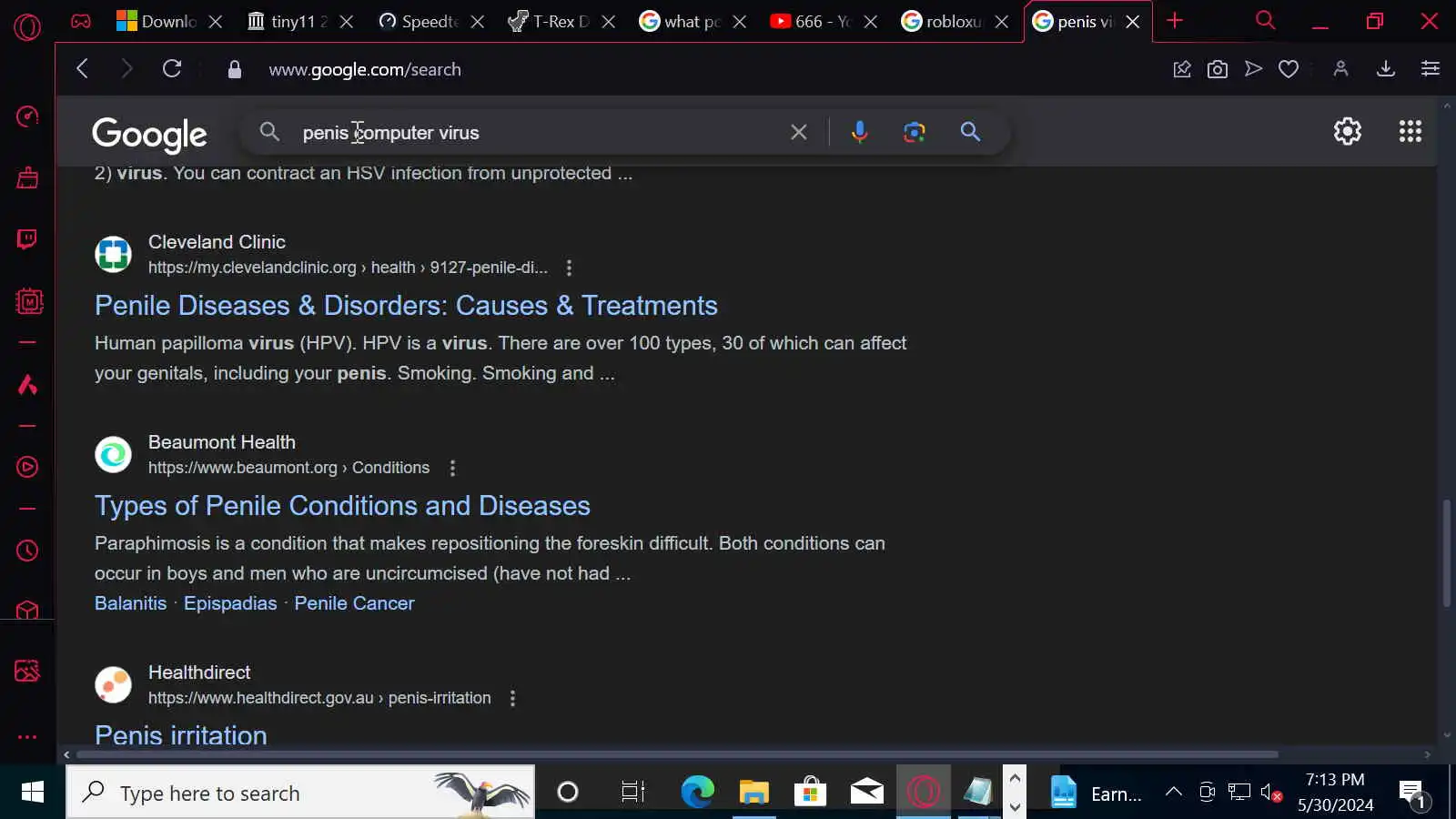Screen dimensions: 1456x819
Task: Open File Explorer from taskbar
Action: click(754, 792)
